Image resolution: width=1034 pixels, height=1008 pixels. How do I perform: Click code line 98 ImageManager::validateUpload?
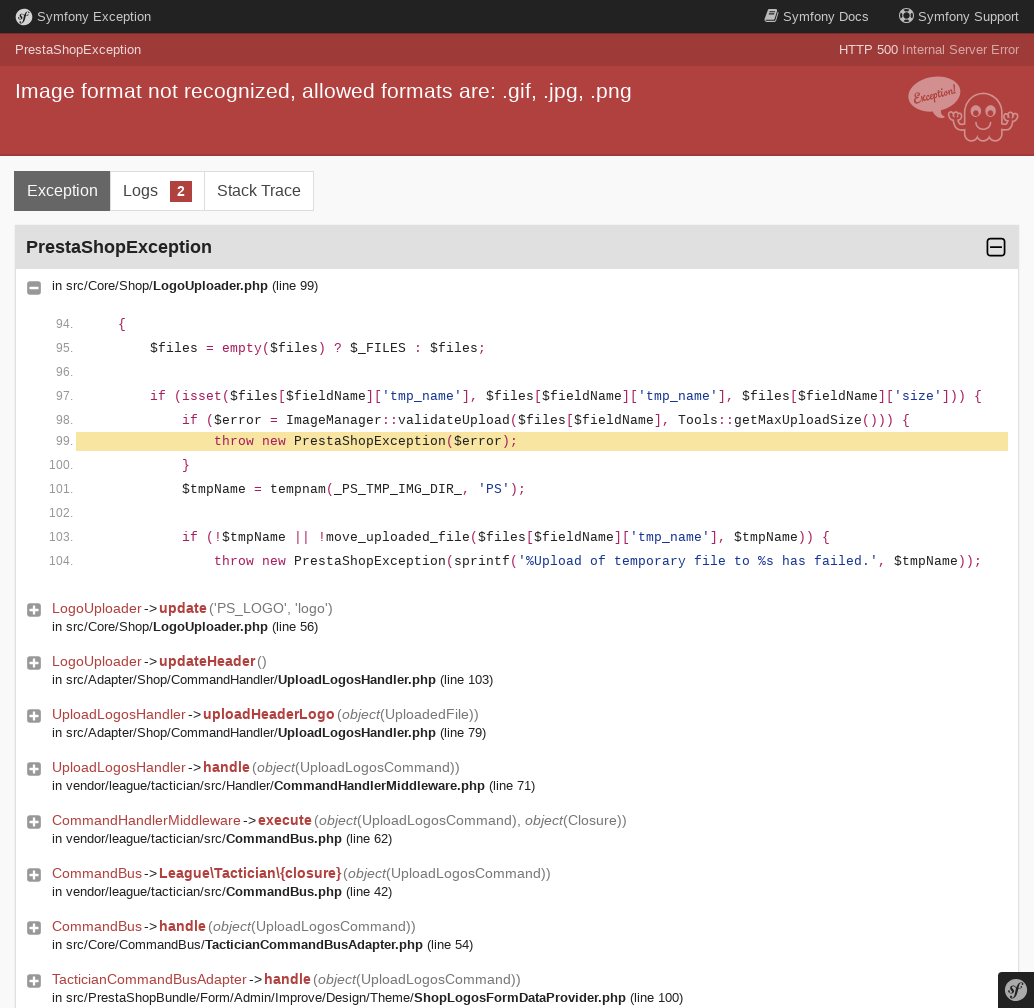coord(546,420)
